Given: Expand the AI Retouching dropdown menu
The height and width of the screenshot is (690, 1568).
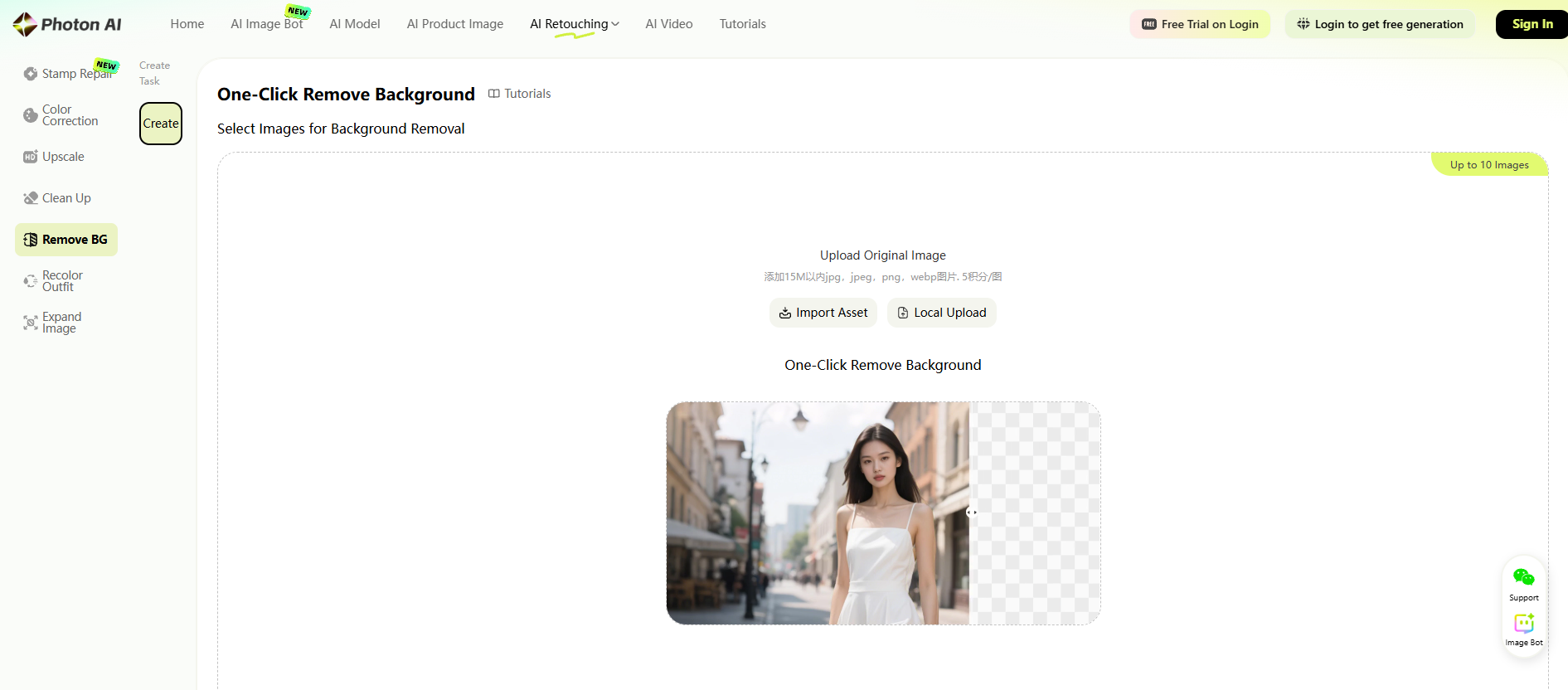Looking at the screenshot, I should click(575, 24).
